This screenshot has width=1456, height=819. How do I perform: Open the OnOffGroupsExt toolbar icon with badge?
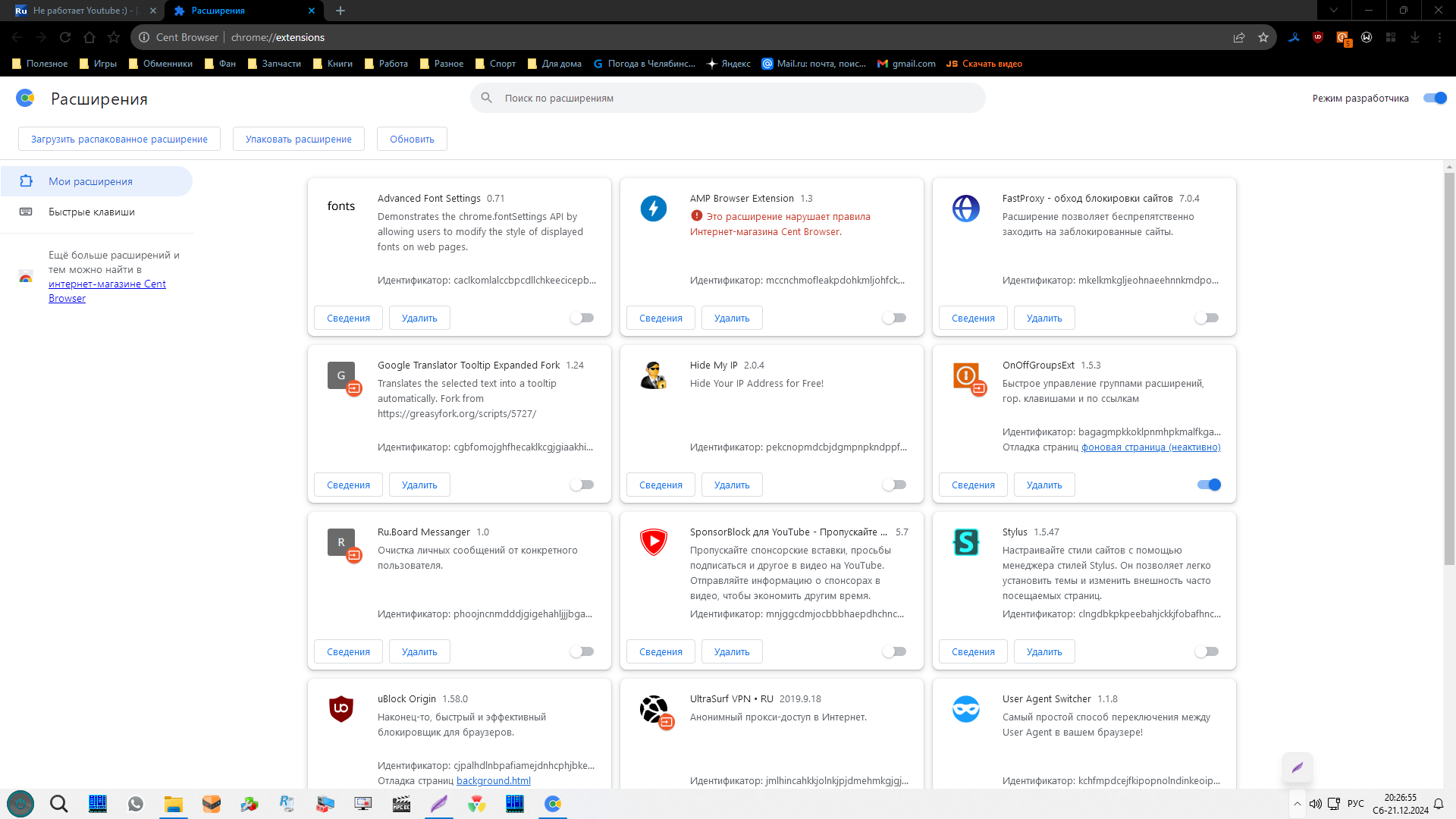pyautogui.click(x=1342, y=37)
